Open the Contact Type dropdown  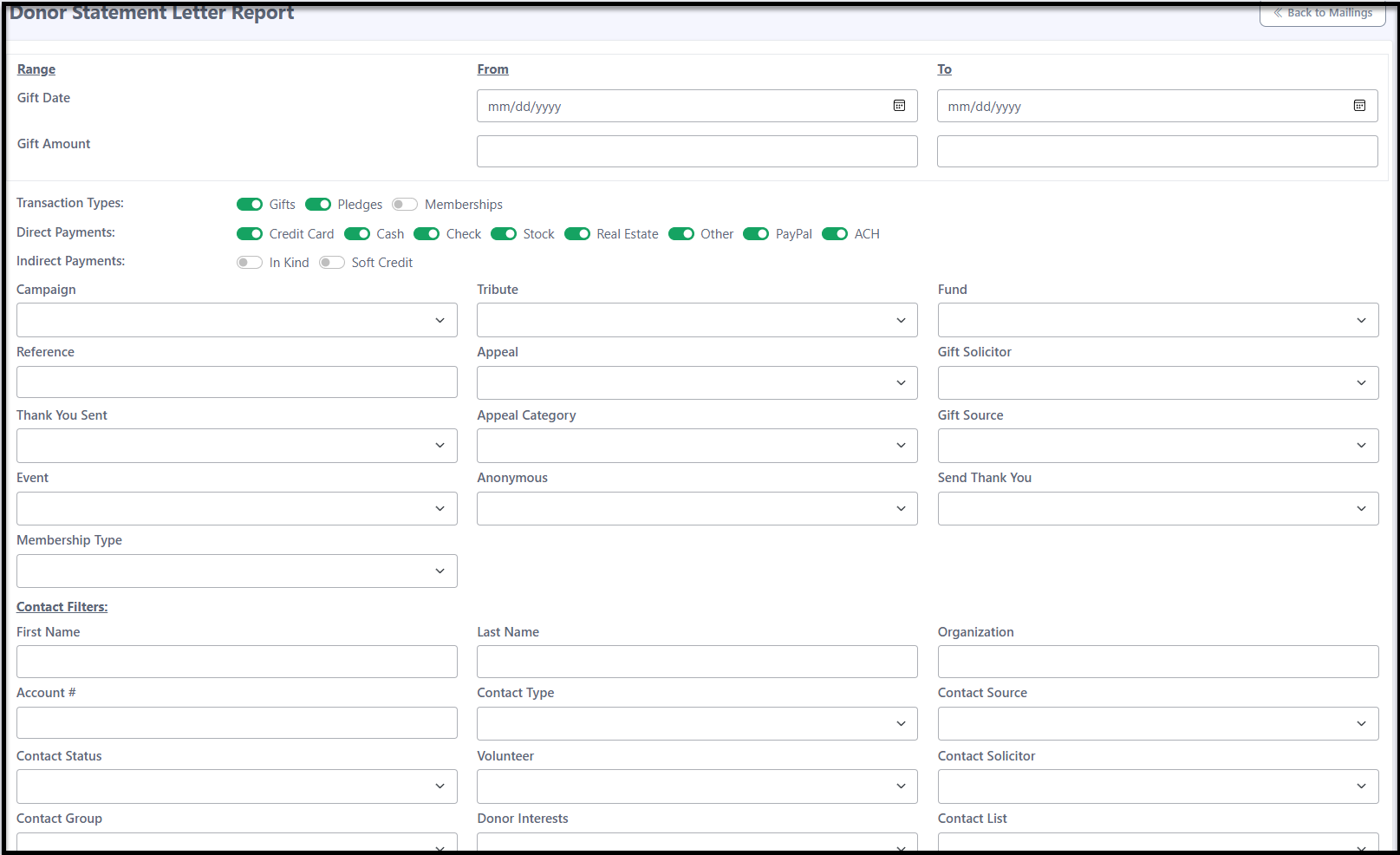point(697,723)
